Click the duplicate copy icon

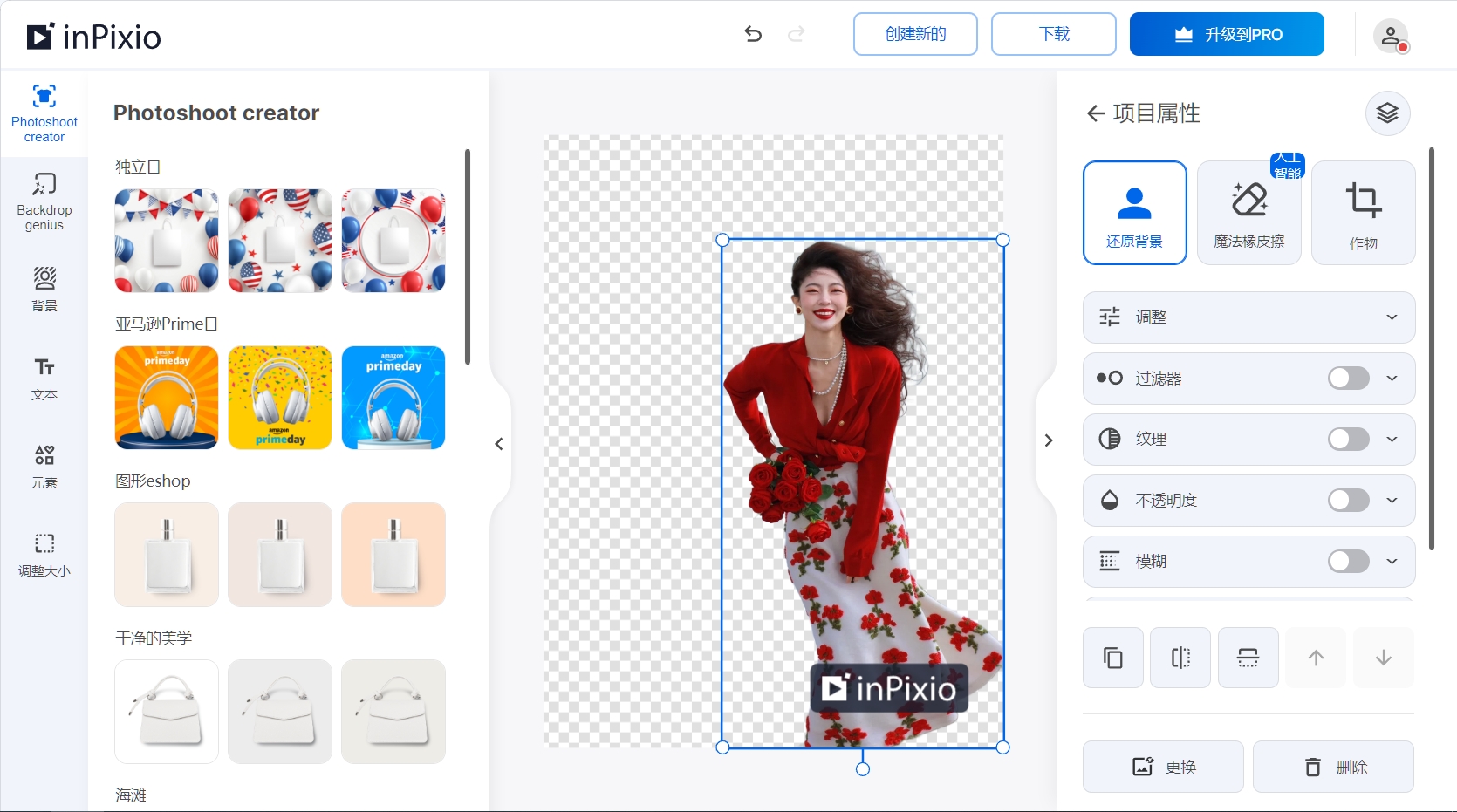pos(1112,658)
